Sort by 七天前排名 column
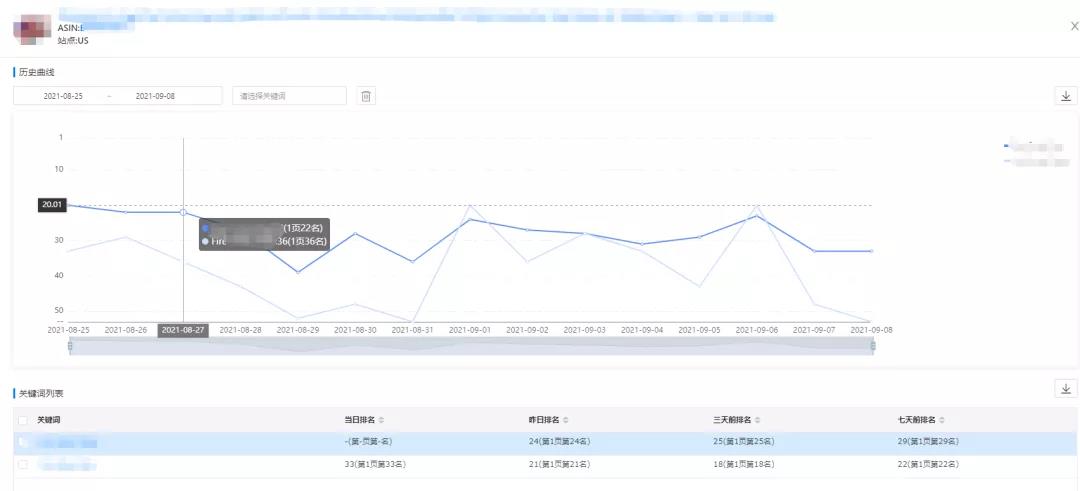 pyautogui.click(x=942, y=419)
